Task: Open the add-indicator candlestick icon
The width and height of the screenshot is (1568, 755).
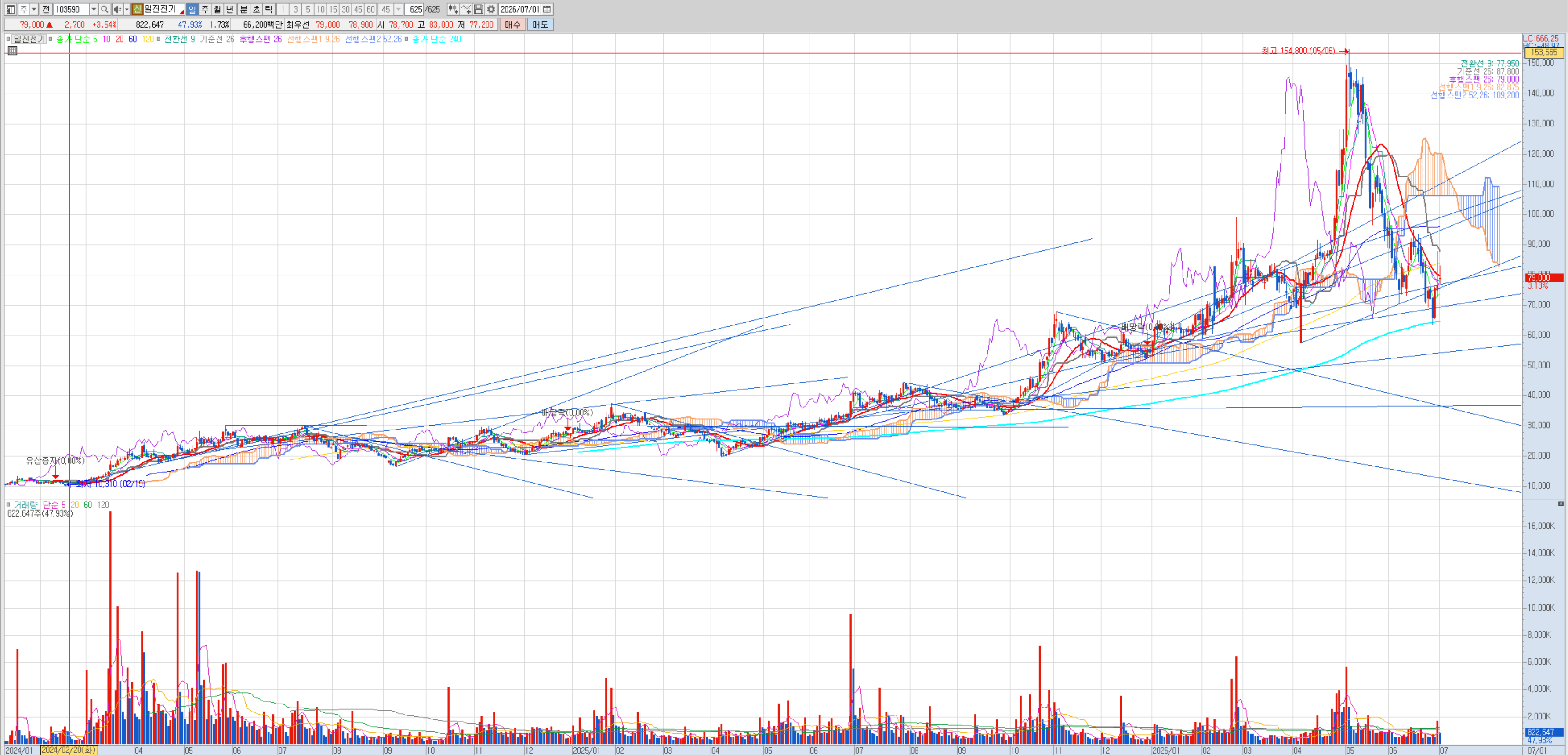Action: (x=453, y=9)
